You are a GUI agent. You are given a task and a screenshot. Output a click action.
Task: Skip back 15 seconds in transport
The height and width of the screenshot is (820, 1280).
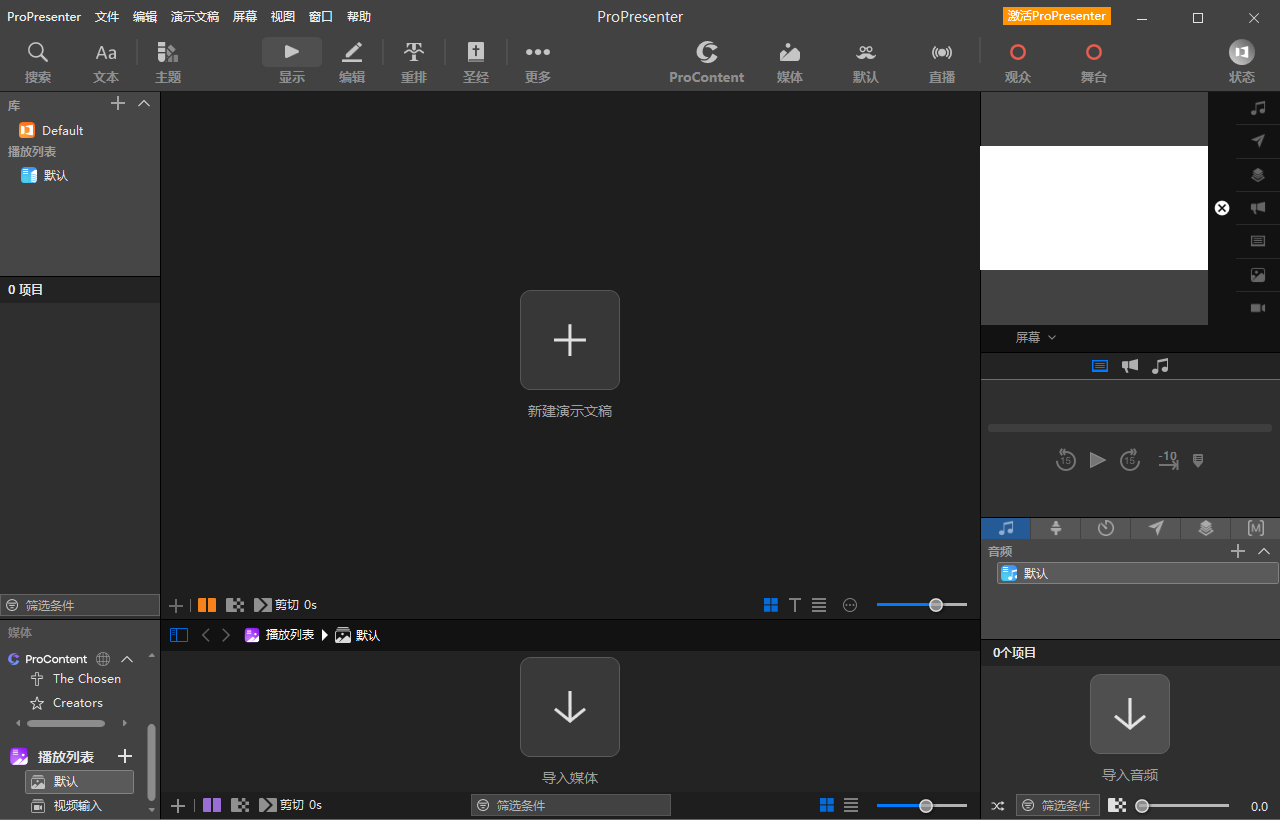click(1066, 460)
